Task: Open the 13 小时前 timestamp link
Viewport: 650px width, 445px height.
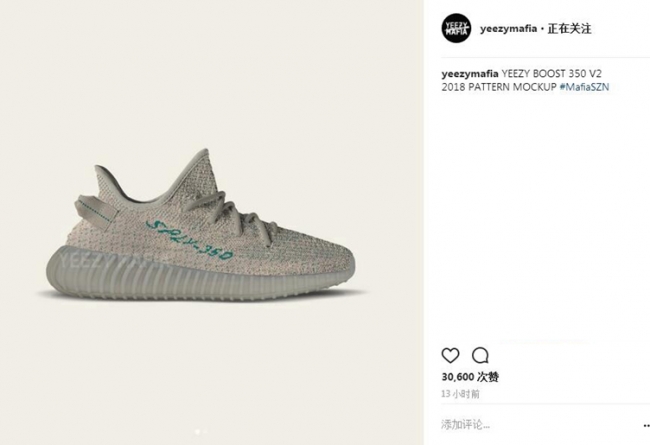Action: point(460,394)
